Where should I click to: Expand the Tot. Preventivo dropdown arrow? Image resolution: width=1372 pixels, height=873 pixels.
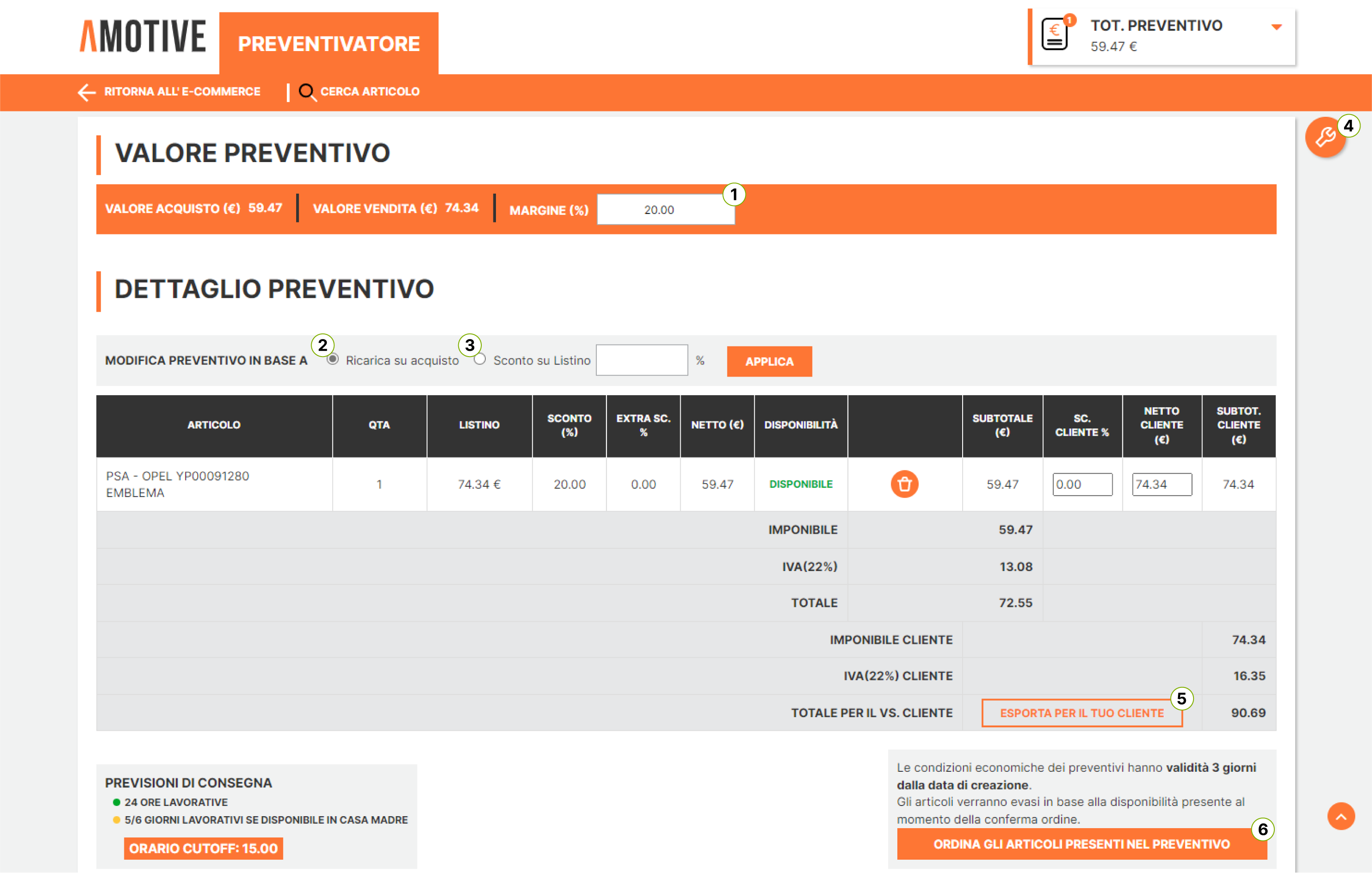click(x=1276, y=27)
